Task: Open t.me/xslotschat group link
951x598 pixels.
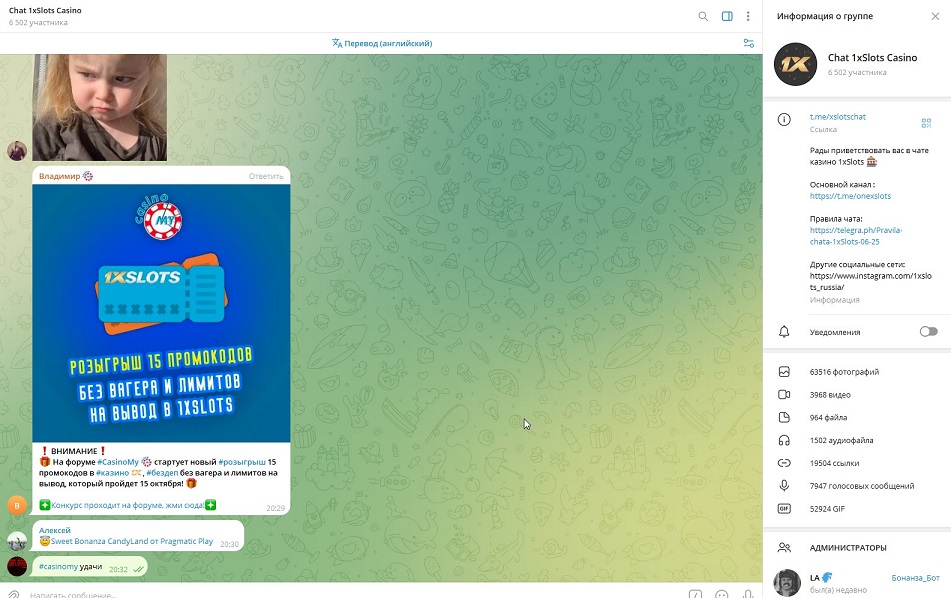Action: [x=838, y=117]
